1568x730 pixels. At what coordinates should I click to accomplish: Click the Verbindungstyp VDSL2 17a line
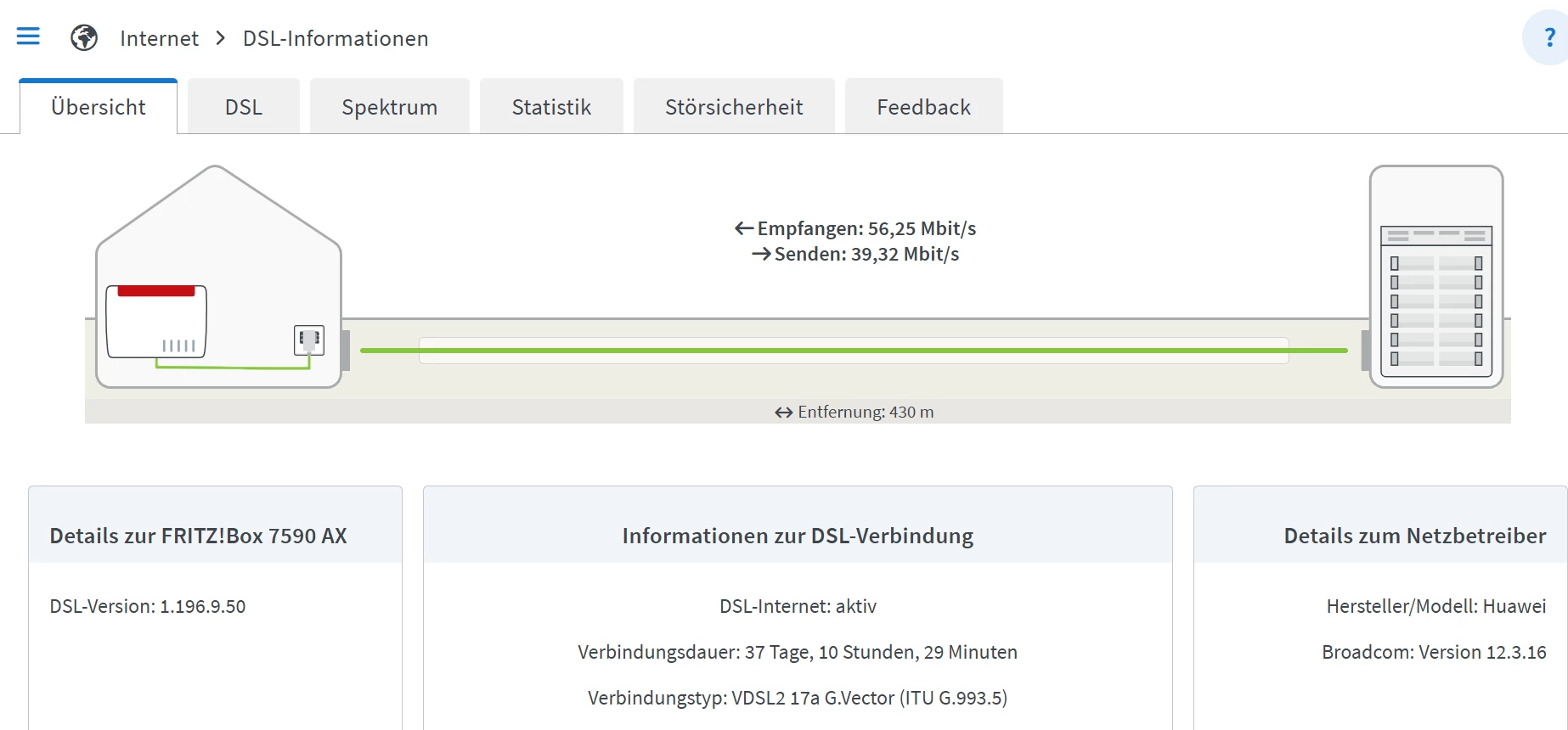click(x=798, y=698)
